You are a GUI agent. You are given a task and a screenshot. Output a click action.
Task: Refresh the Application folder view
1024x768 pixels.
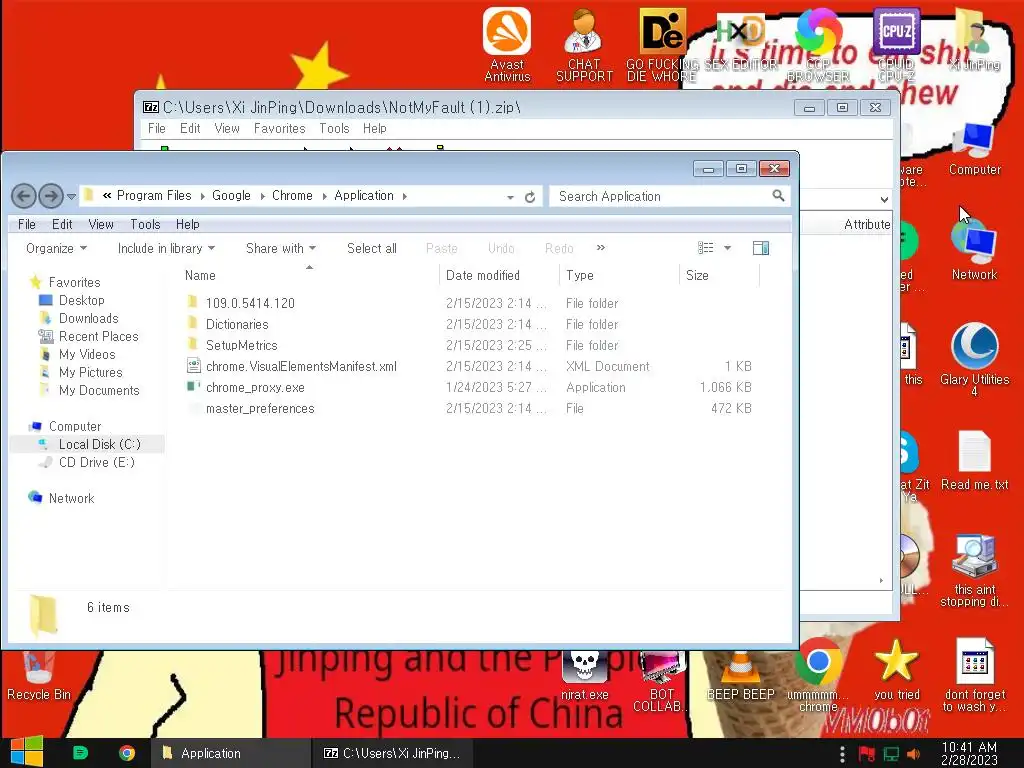tap(530, 197)
